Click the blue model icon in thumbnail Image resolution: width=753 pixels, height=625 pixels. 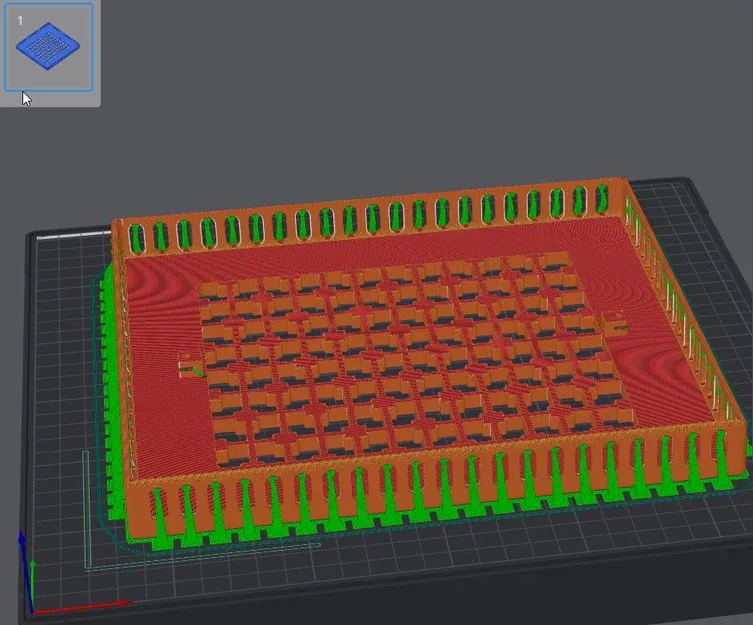48,46
